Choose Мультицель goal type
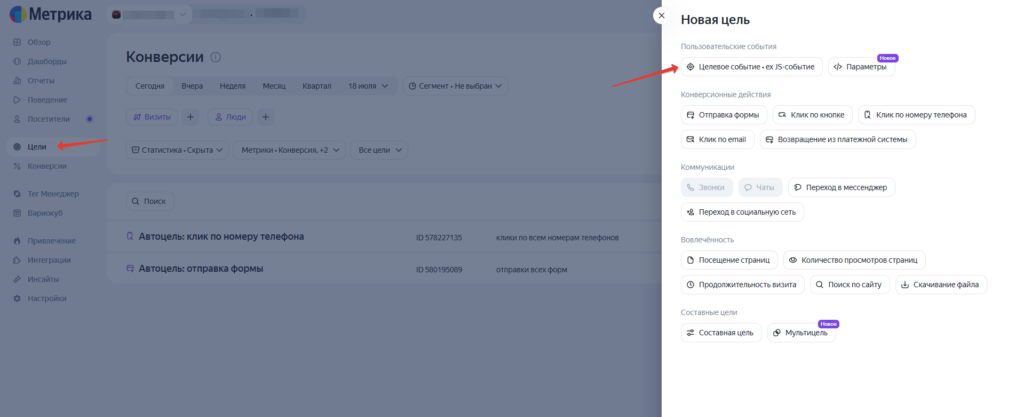 [801, 333]
